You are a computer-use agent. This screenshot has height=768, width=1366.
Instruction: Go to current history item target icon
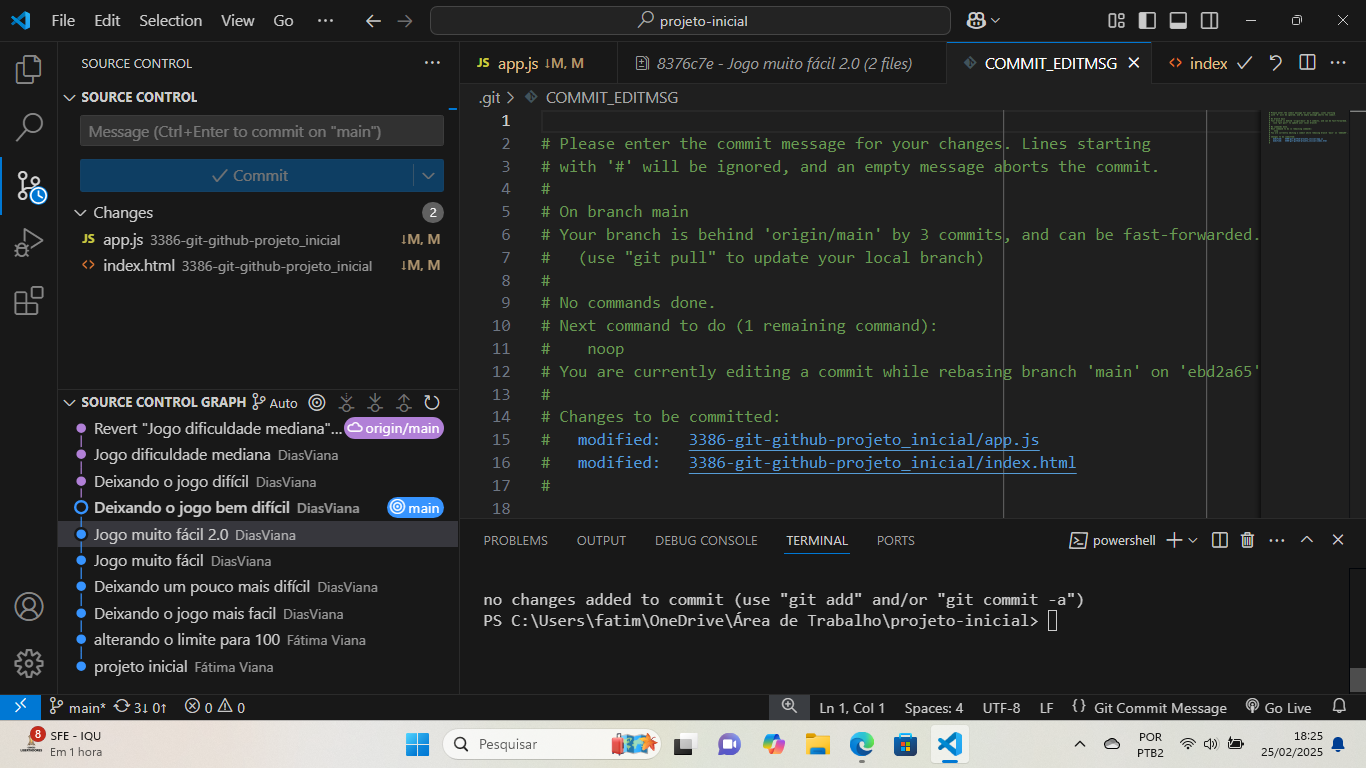[x=317, y=402]
